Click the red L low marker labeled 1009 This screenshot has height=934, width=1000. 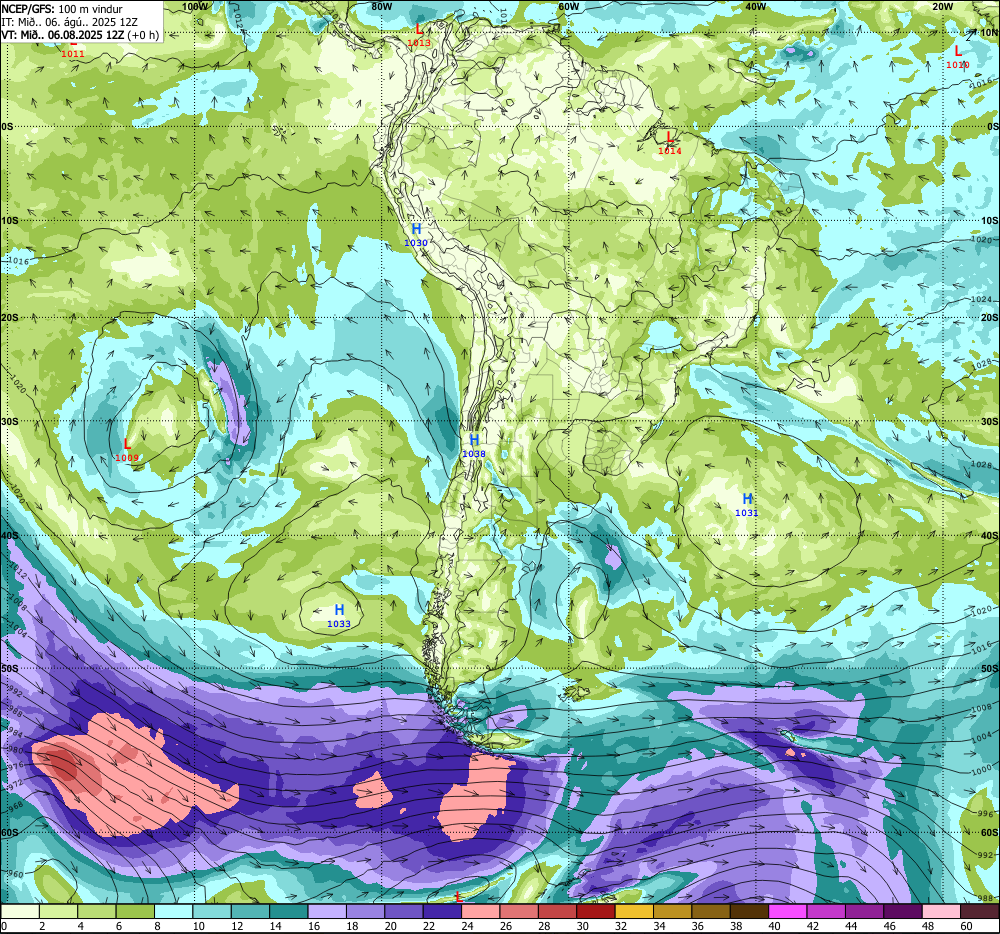(x=127, y=444)
